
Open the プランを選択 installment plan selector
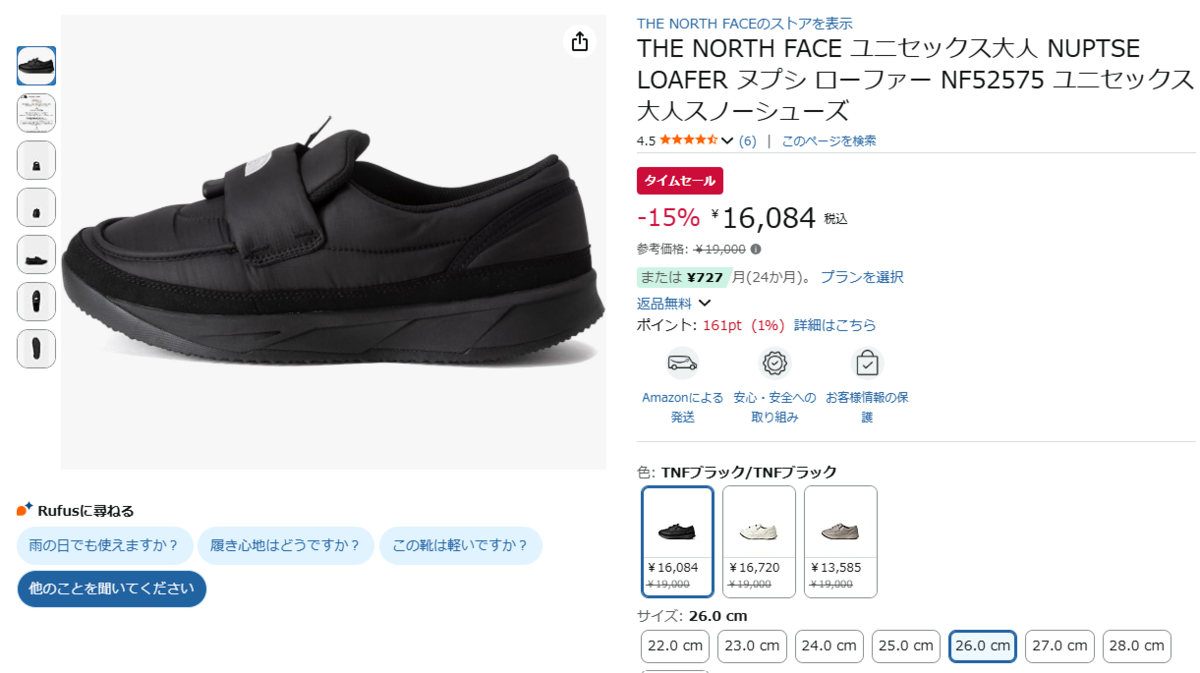click(861, 277)
